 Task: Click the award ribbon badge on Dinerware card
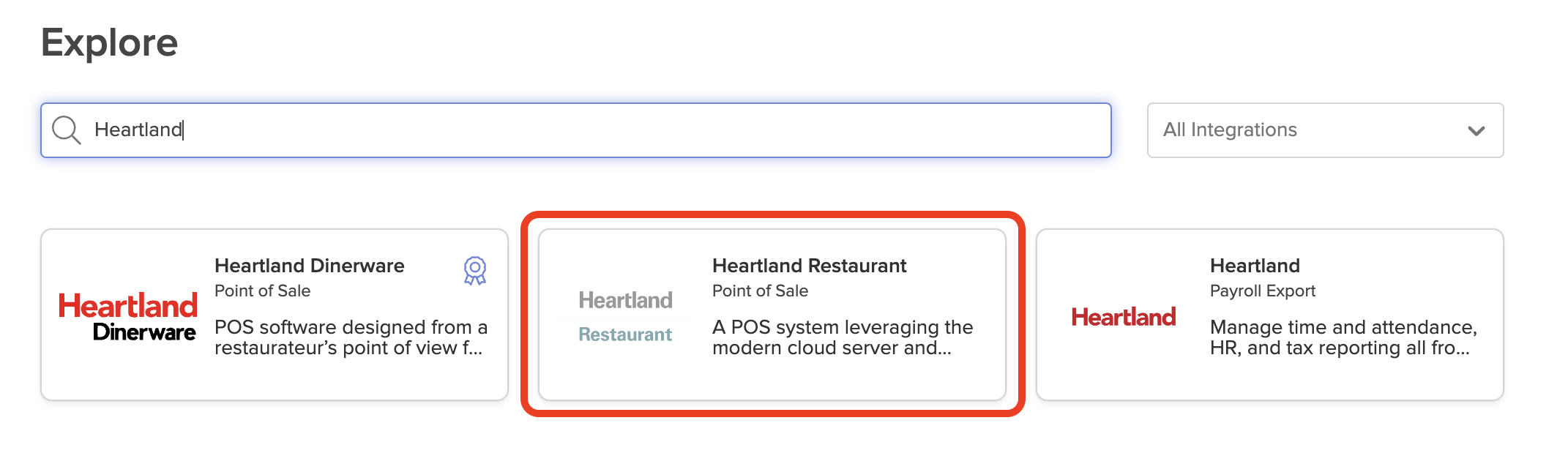[475, 270]
